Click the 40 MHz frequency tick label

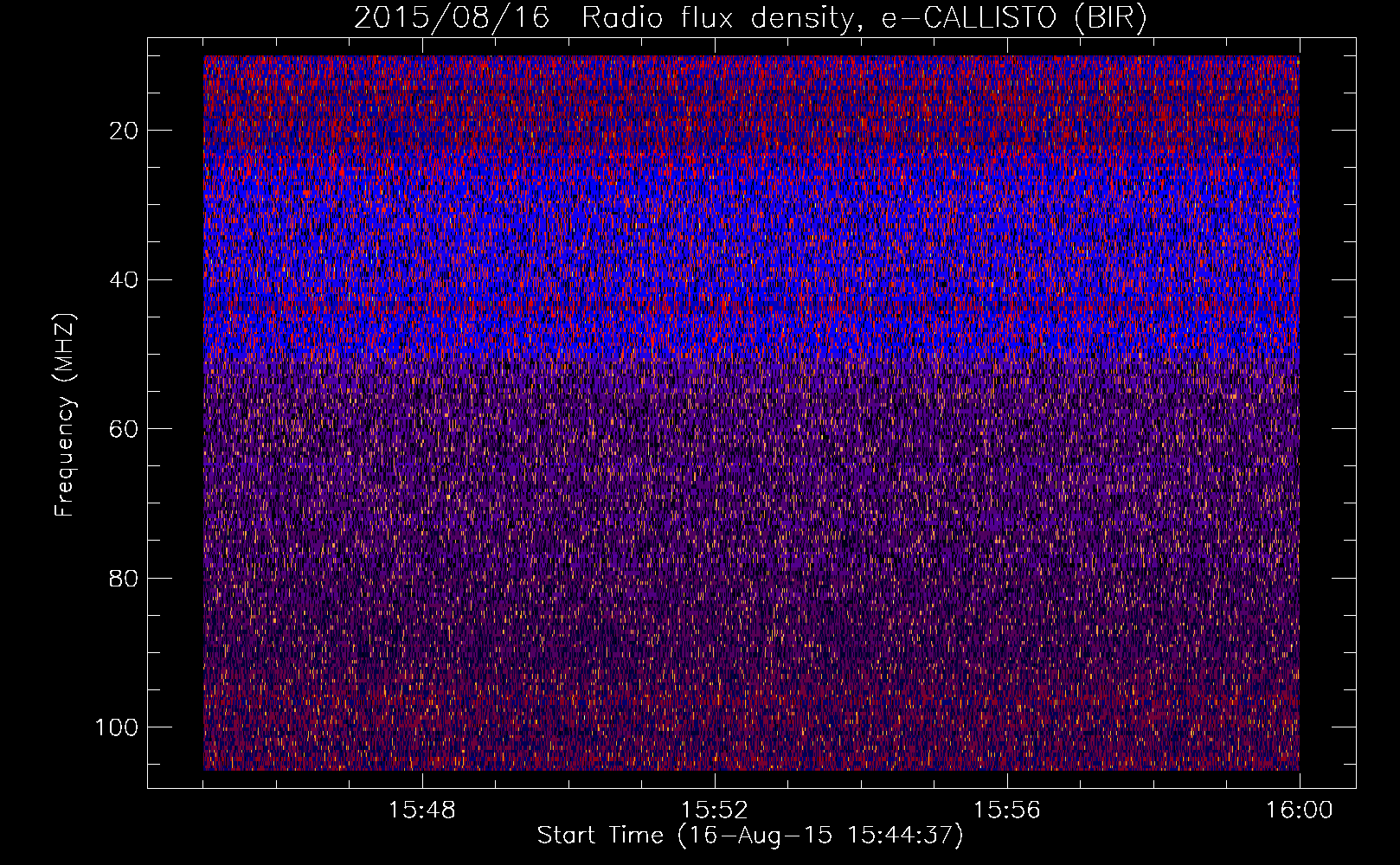pyautogui.click(x=125, y=280)
